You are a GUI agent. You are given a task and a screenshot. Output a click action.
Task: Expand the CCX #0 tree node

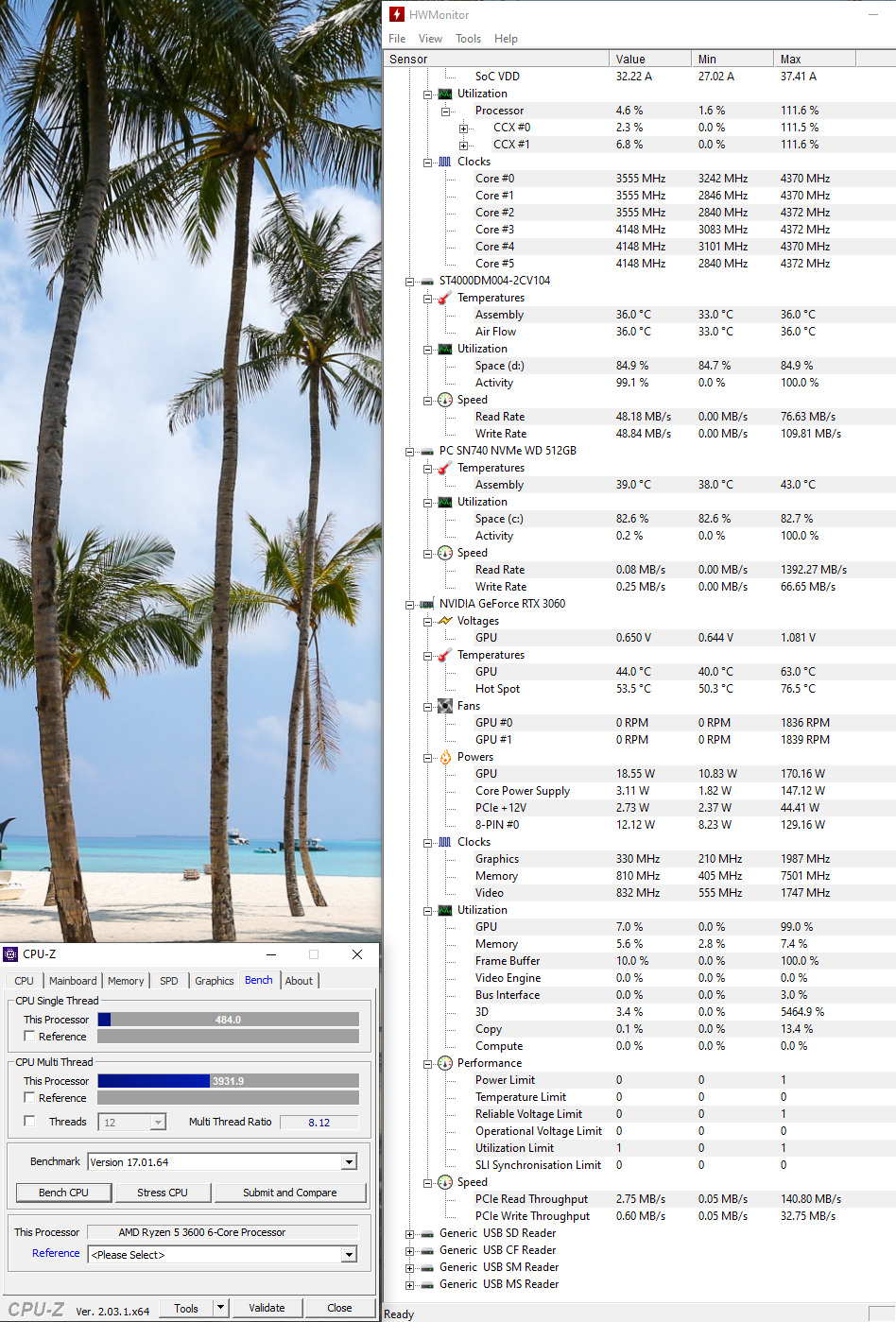pyautogui.click(x=463, y=129)
